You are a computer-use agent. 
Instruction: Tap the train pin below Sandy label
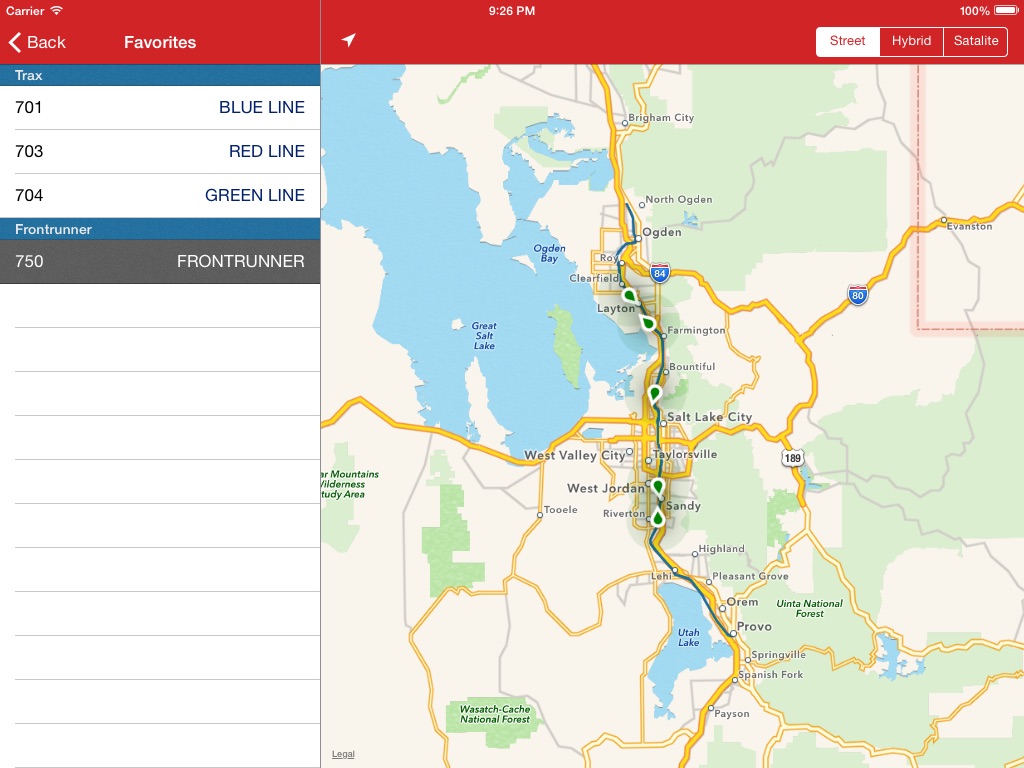click(x=657, y=517)
